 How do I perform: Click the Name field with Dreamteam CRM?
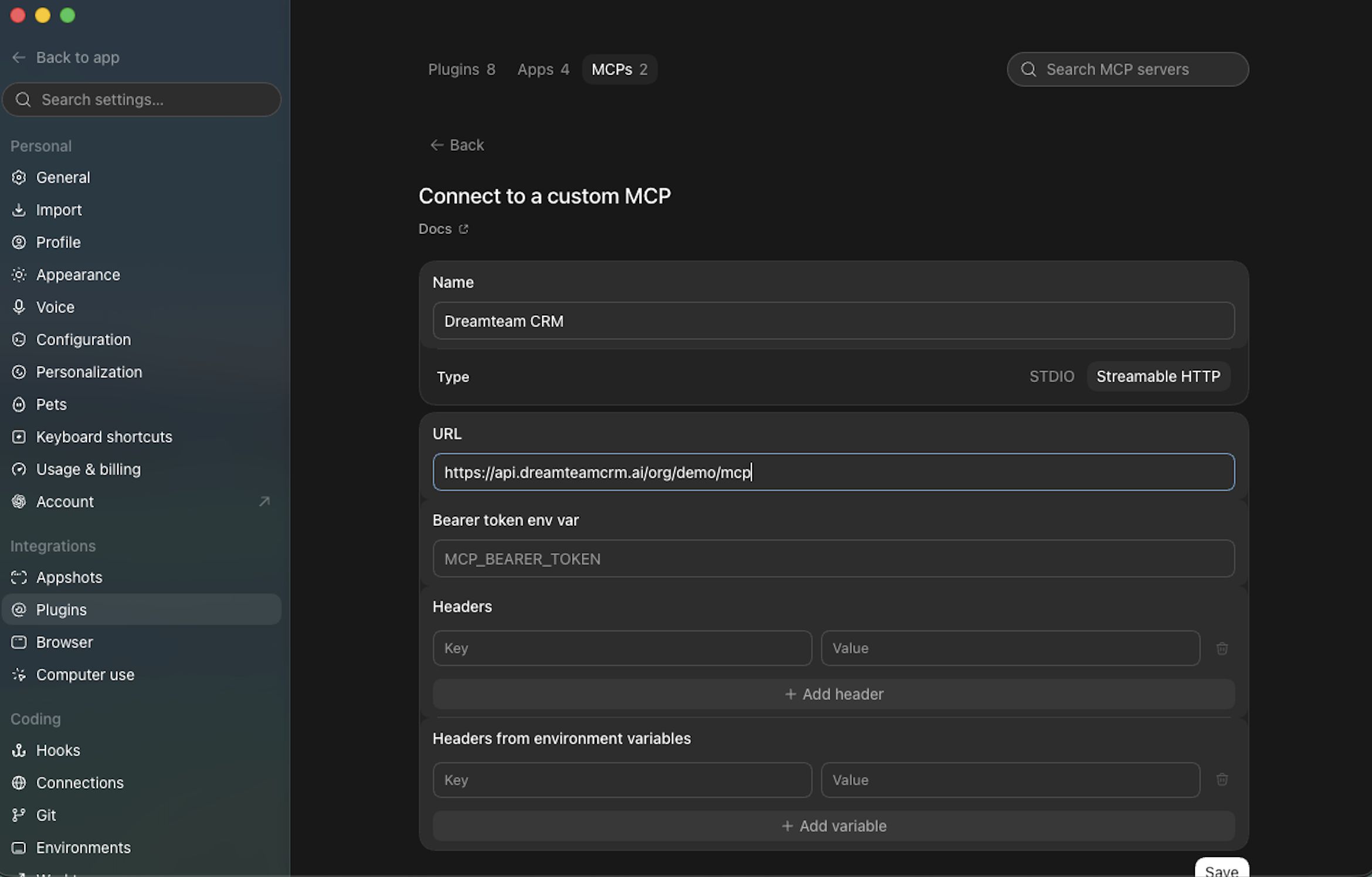tap(834, 321)
